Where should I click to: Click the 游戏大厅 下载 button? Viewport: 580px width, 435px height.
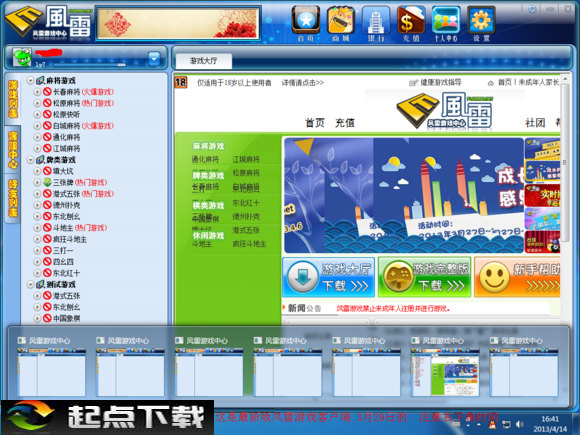pyautogui.click(x=328, y=277)
